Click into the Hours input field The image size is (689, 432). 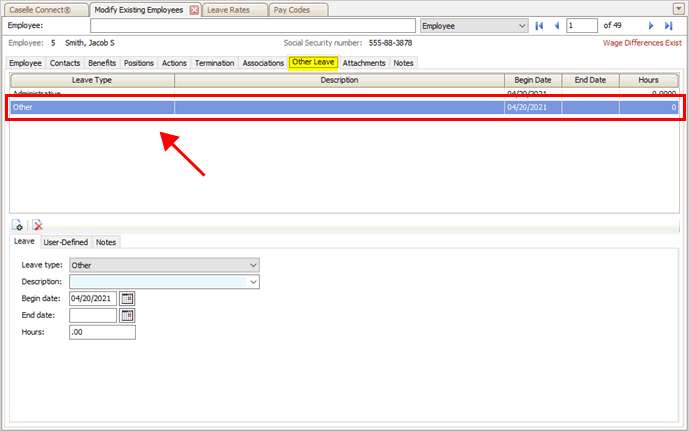coord(102,332)
